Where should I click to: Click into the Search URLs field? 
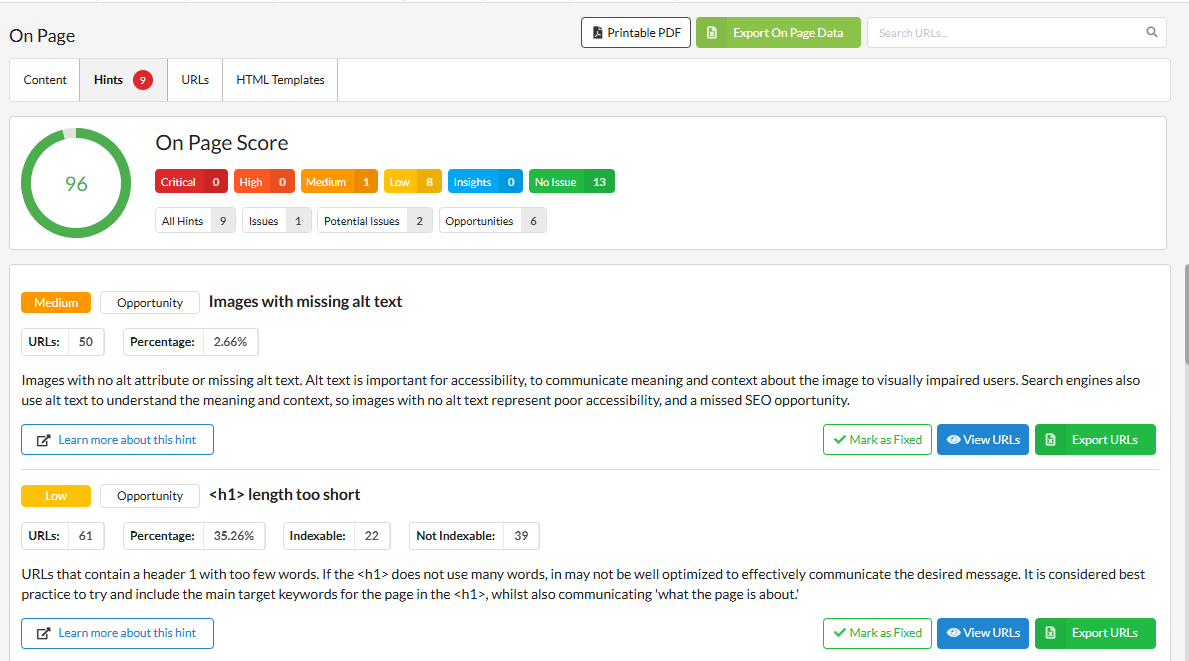click(x=1005, y=33)
